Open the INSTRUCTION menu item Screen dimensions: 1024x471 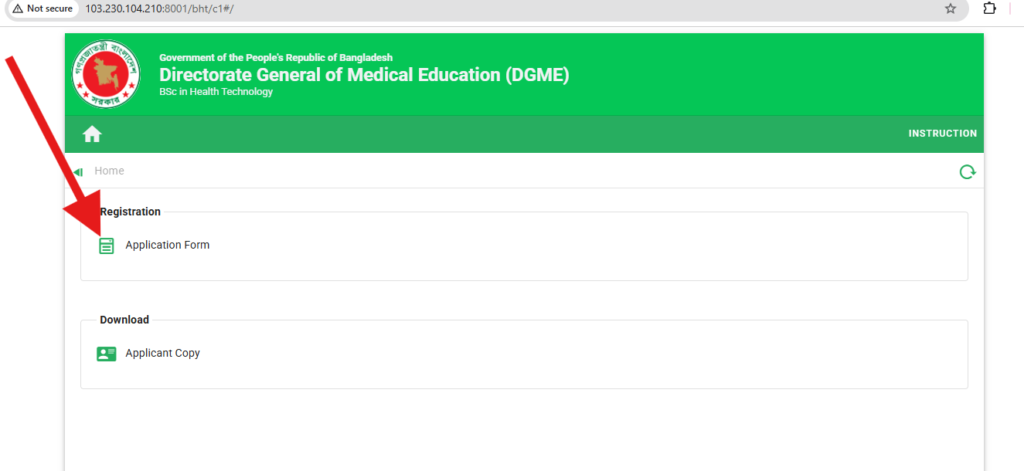click(942, 134)
